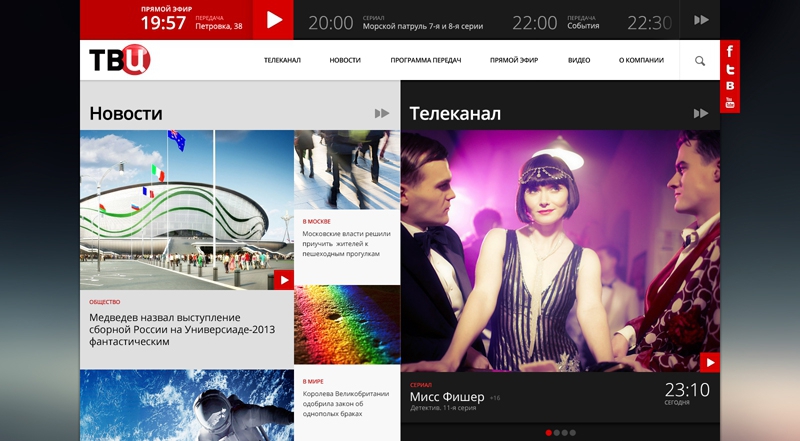The image size is (800, 441).
Task: Open the О компании menu item
Action: click(x=641, y=60)
